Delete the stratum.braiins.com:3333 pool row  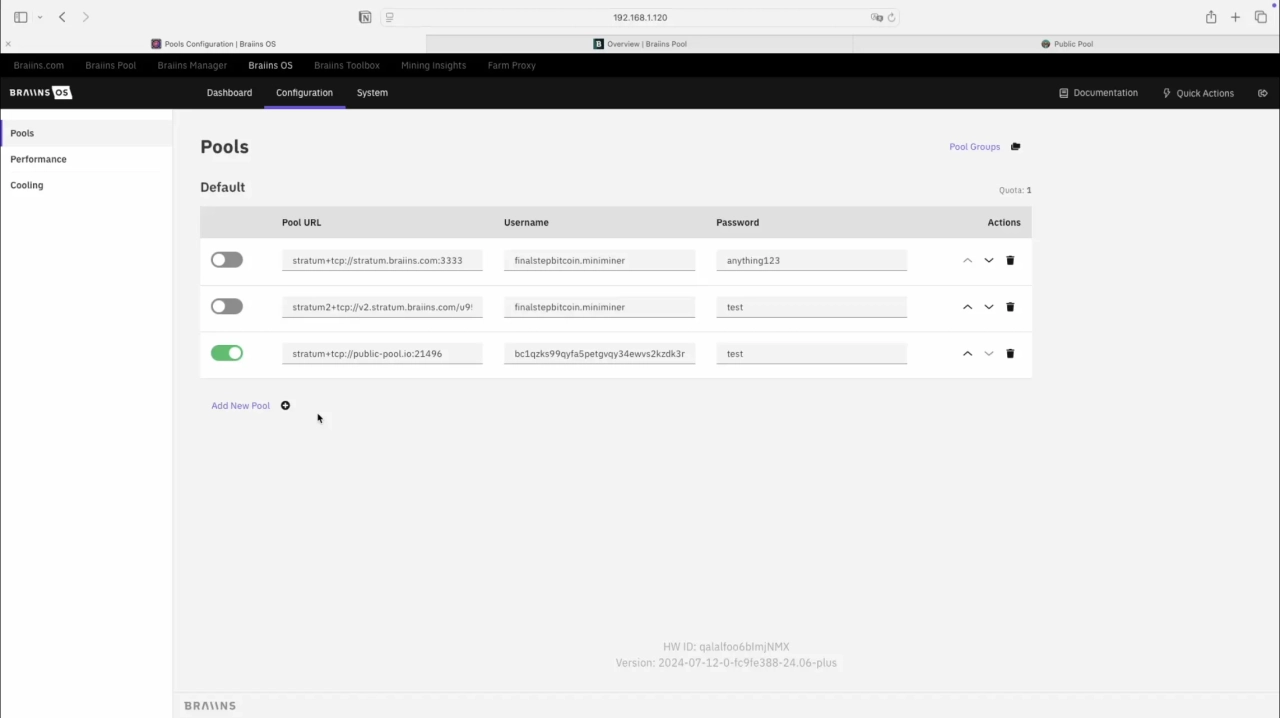click(x=1010, y=260)
